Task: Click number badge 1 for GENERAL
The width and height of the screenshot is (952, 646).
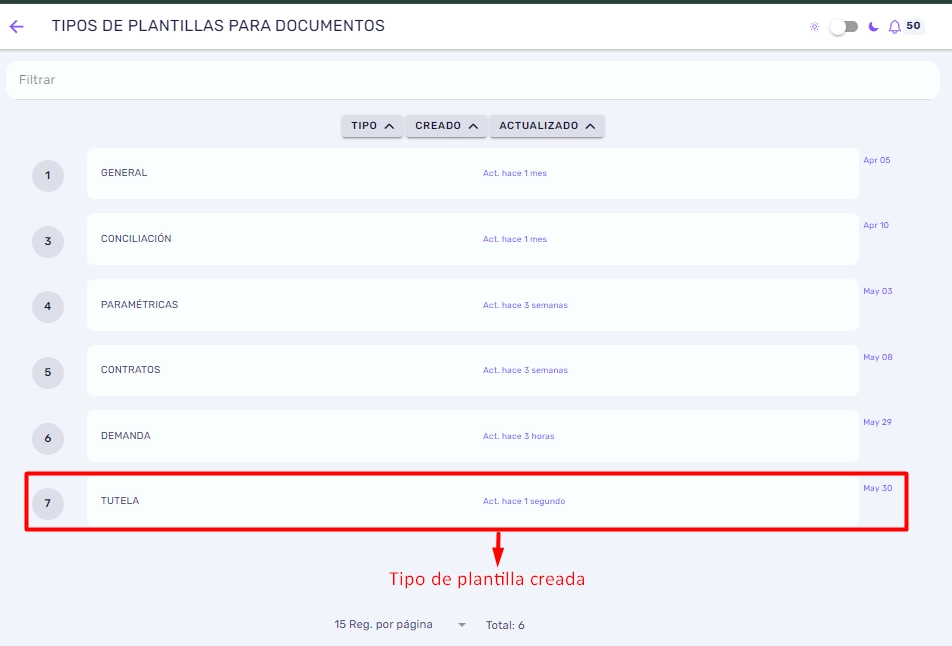Action: point(48,176)
